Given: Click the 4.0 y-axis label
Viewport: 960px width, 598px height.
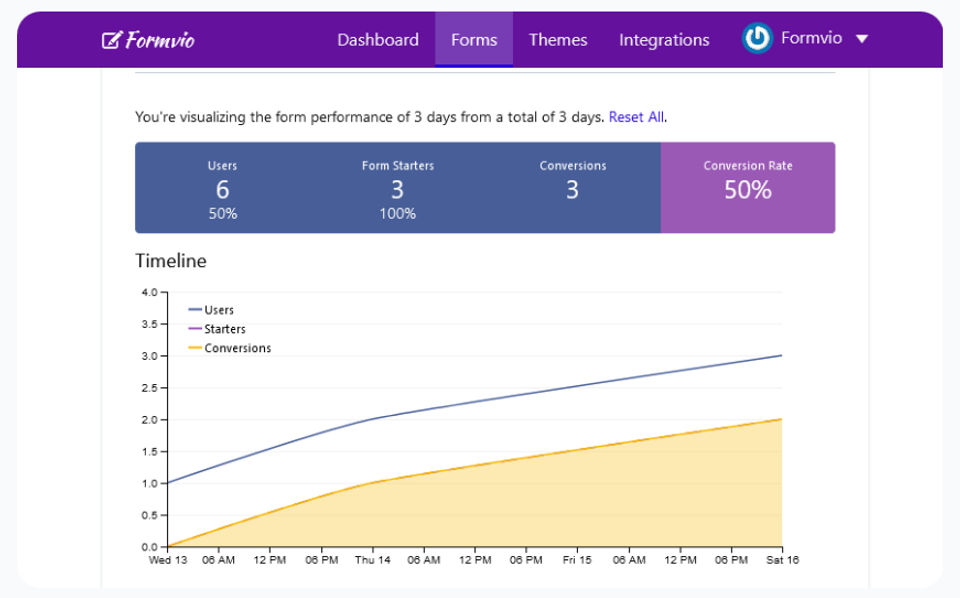Looking at the screenshot, I should [149, 292].
